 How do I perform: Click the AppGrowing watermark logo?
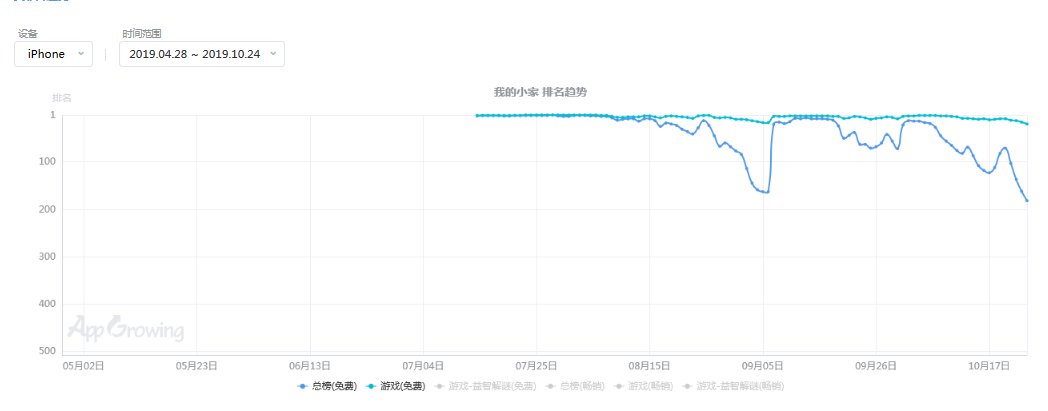point(125,329)
